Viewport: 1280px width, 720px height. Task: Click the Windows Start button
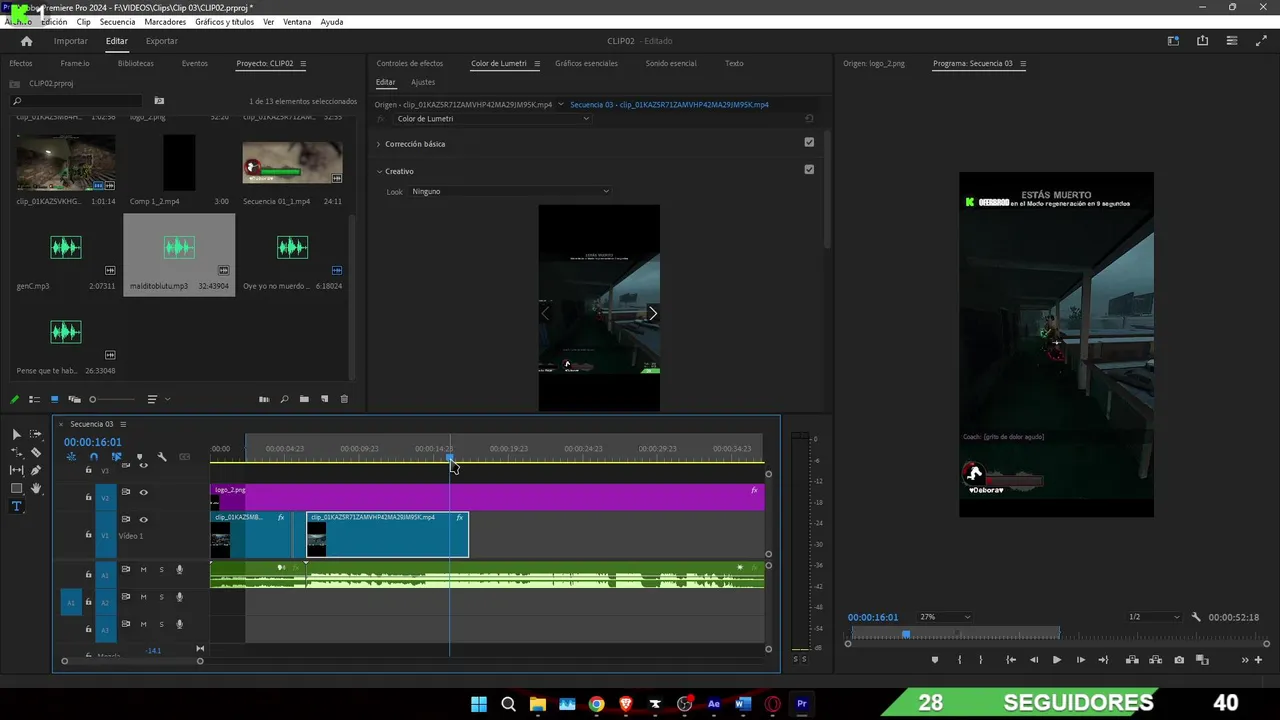tap(479, 704)
